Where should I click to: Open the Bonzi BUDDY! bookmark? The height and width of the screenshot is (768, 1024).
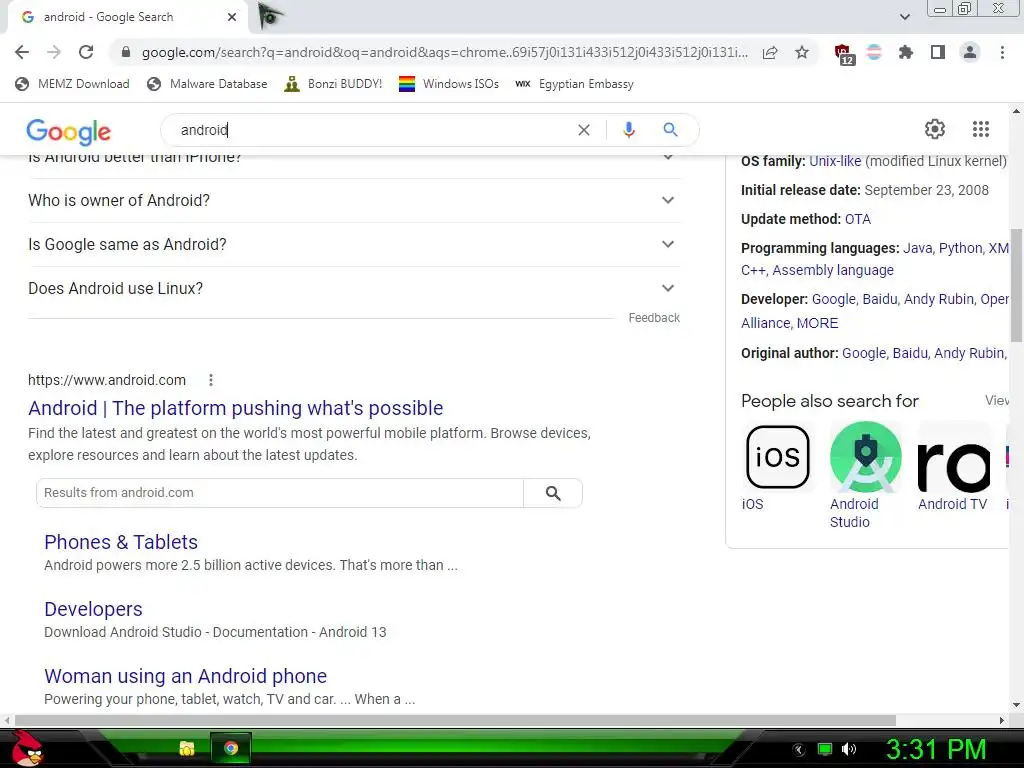[334, 84]
